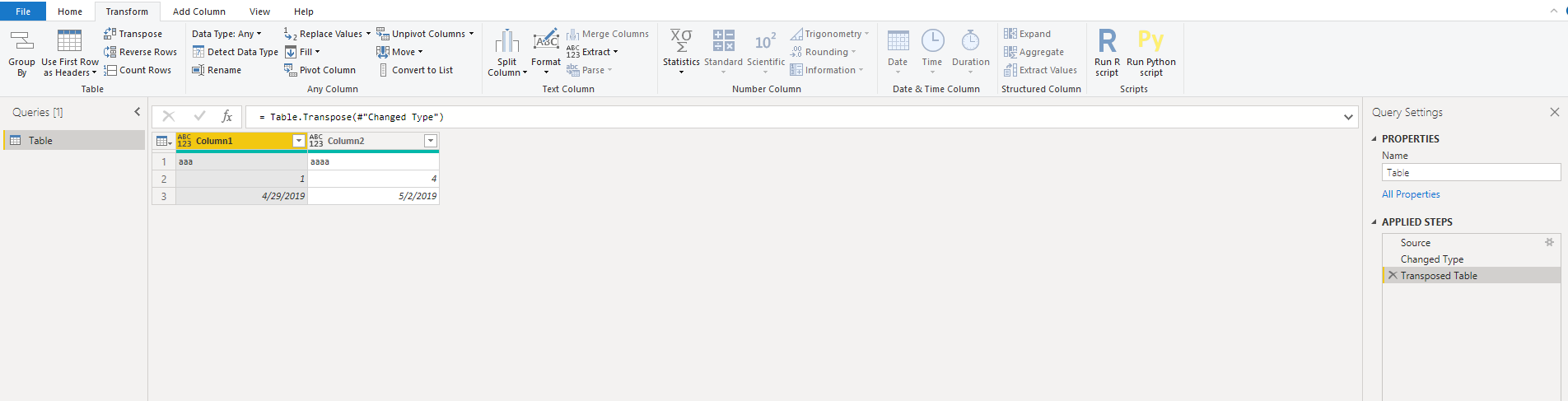Click the query Name input field
The width and height of the screenshot is (1568, 401).
coord(1471,172)
